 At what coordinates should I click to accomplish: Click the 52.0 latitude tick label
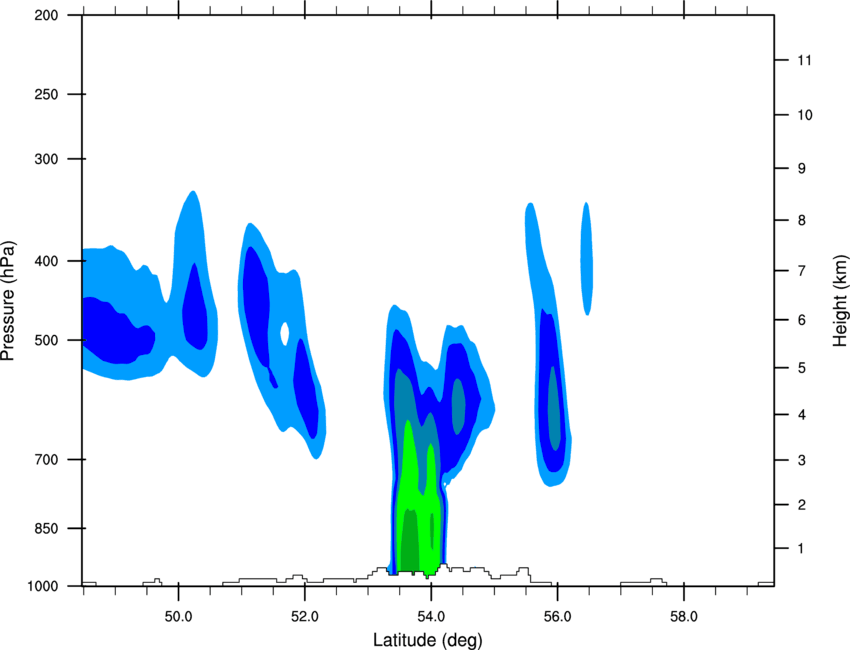click(305, 617)
